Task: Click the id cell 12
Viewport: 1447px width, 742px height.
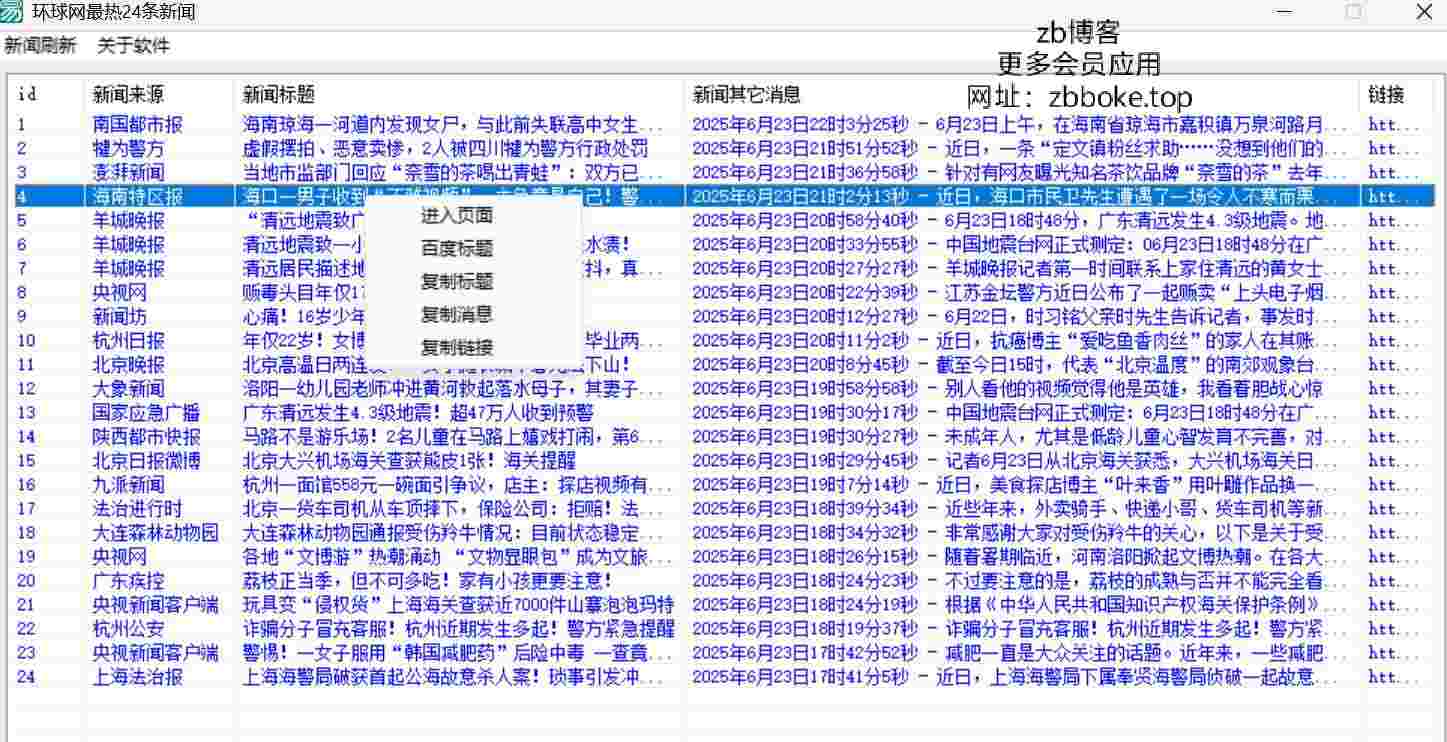Action: click(27, 389)
